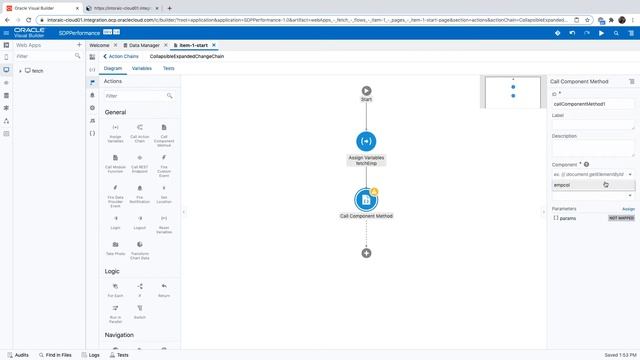Screen dimensions: 640x360
Task: Open the Call Component Method panel menu icon
Action: (x=632, y=81)
